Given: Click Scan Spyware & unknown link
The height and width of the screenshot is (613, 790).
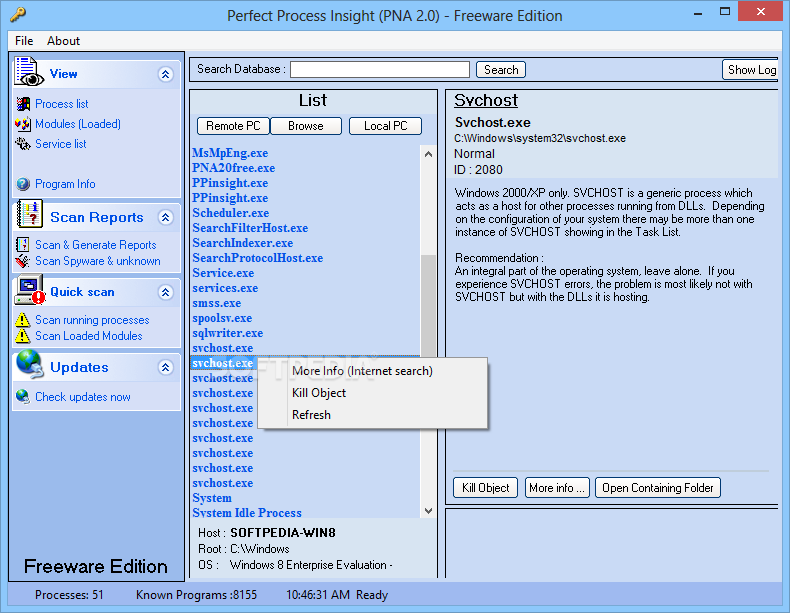Looking at the screenshot, I should (x=98, y=261).
